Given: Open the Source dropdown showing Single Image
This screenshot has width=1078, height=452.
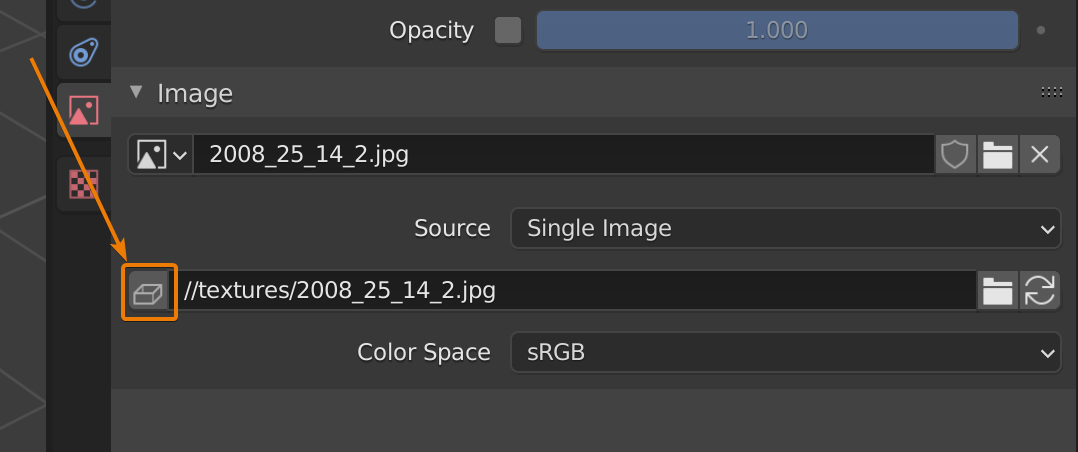Looking at the screenshot, I should [785, 228].
